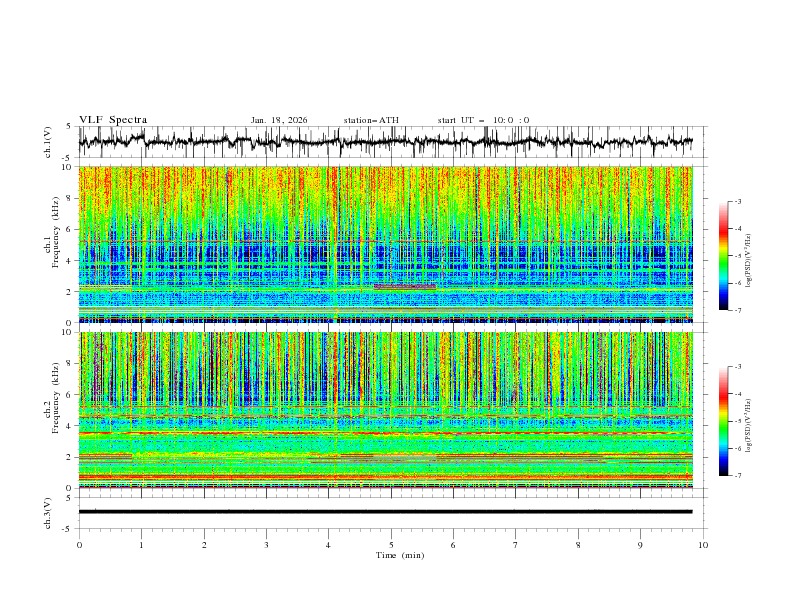
Task: Click the flat ch.3 voltage trace line
Action: 386,512
